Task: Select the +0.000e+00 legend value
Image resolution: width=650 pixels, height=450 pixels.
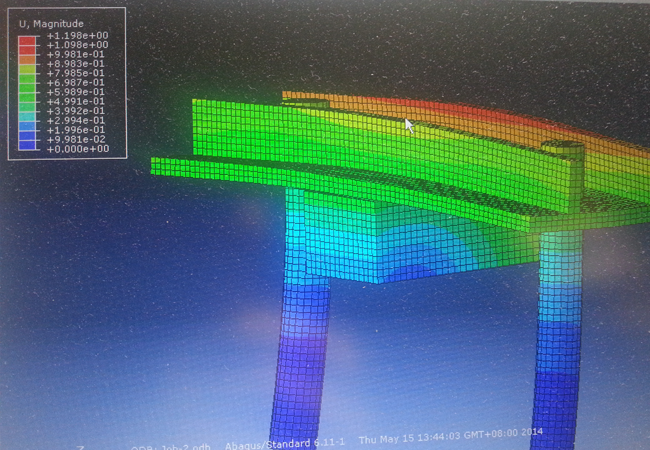Action: coord(78,149)
